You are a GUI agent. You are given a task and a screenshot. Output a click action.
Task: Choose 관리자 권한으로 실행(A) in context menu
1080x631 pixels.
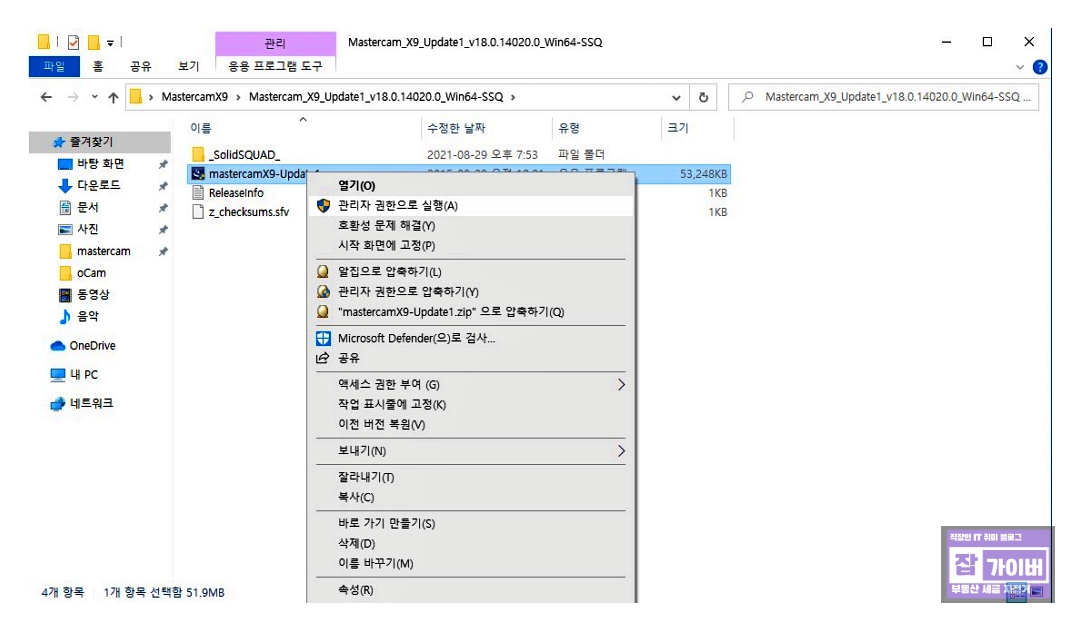point(470,205)
